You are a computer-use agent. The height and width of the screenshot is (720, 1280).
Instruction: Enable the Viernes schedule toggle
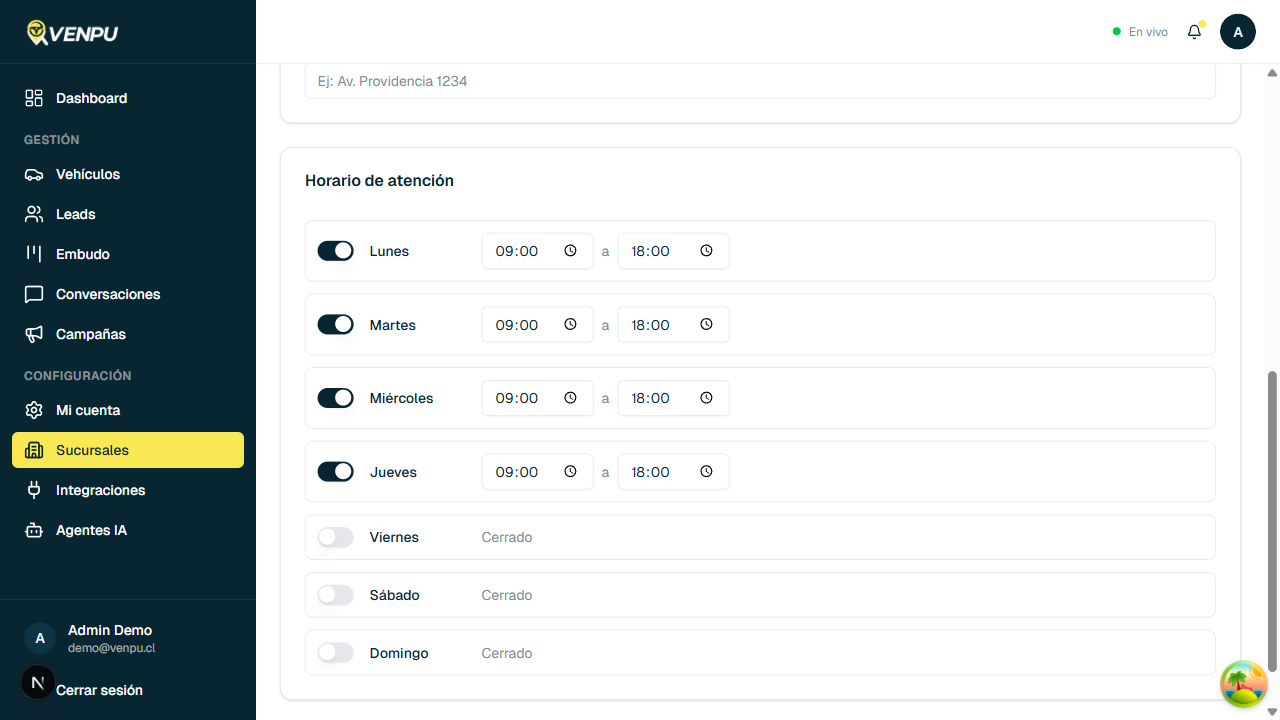coord(335,537)
